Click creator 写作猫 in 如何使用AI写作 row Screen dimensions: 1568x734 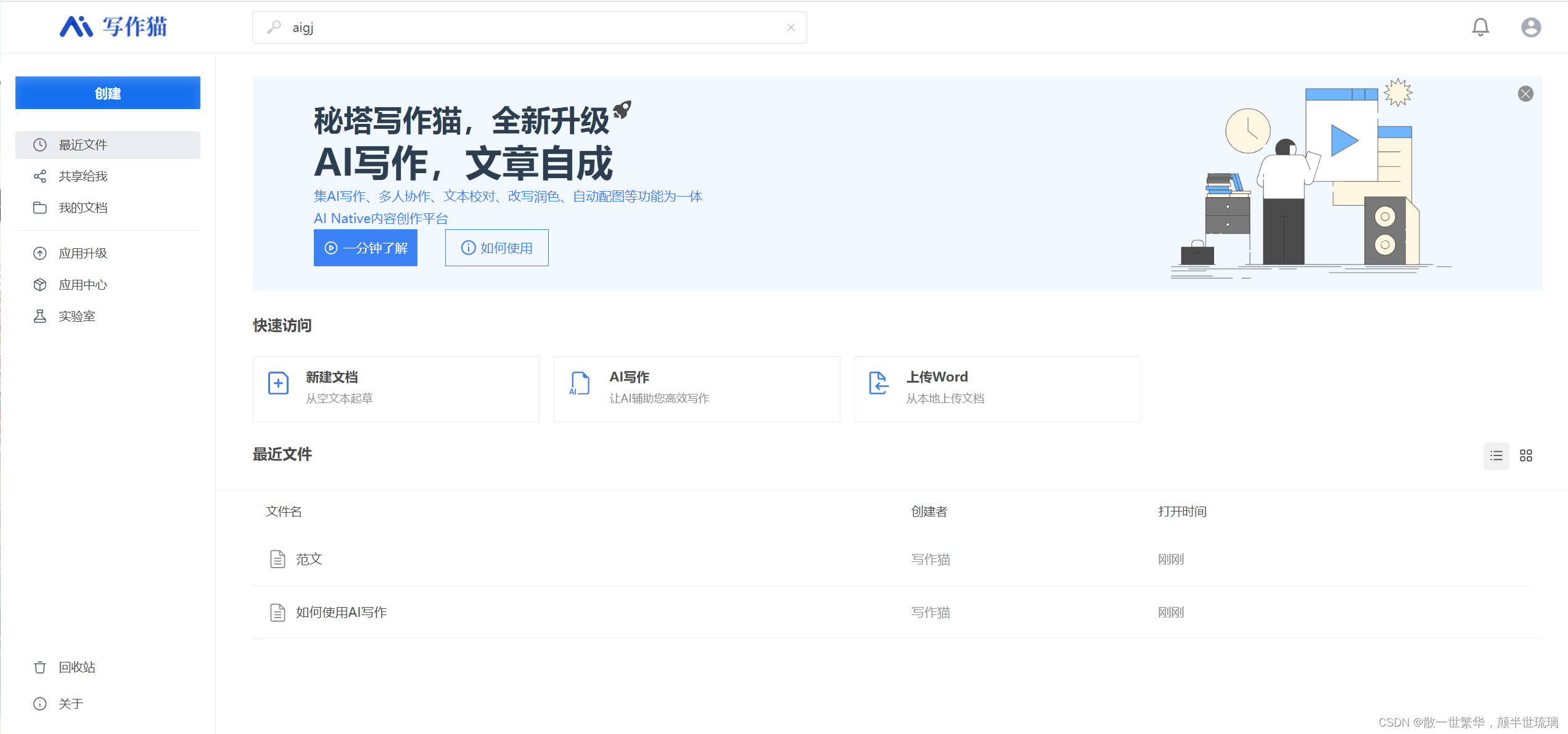(930, 612)
